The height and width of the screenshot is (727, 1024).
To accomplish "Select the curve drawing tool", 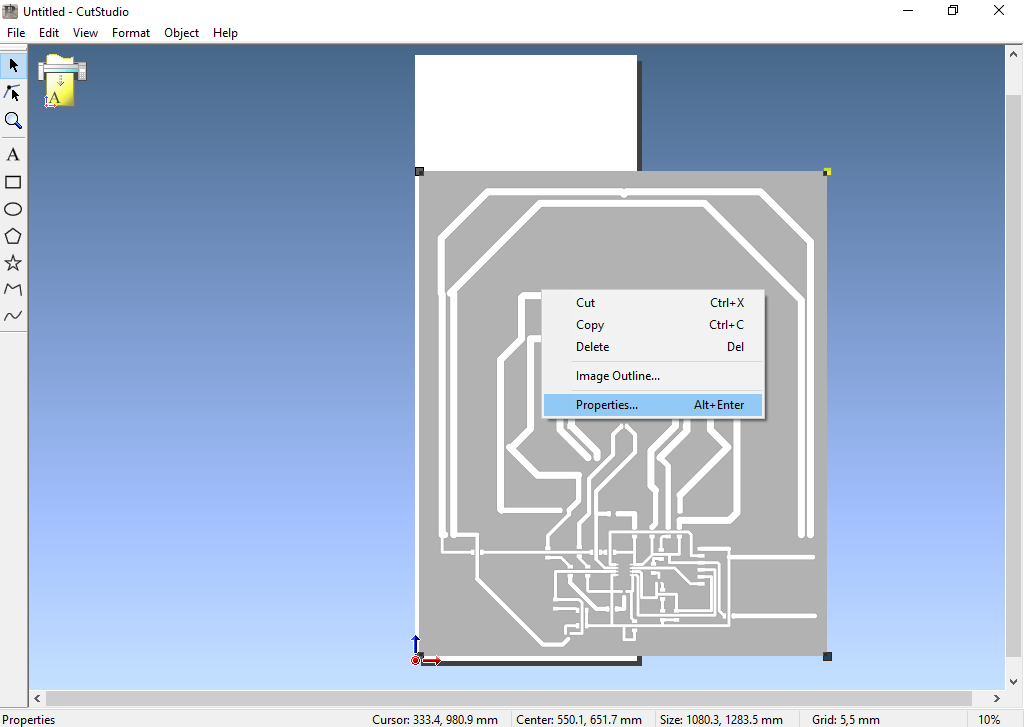I will (x=13, y=315).
